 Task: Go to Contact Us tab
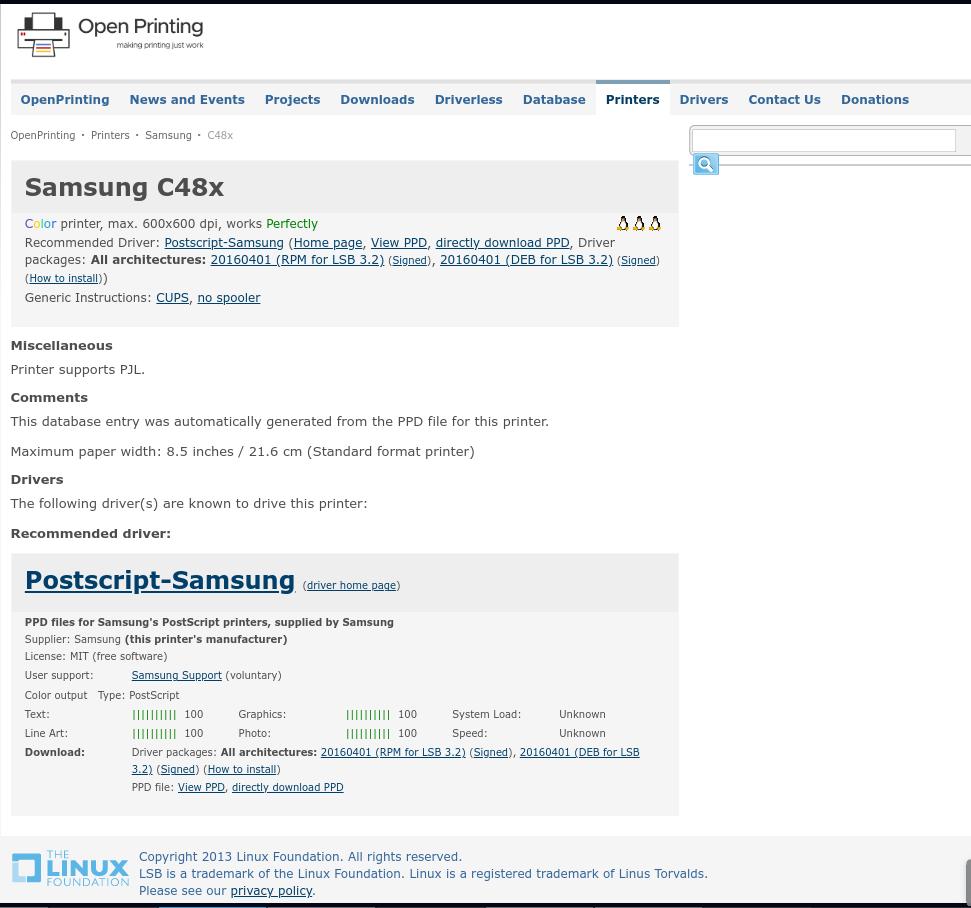[x=784, y=100]
